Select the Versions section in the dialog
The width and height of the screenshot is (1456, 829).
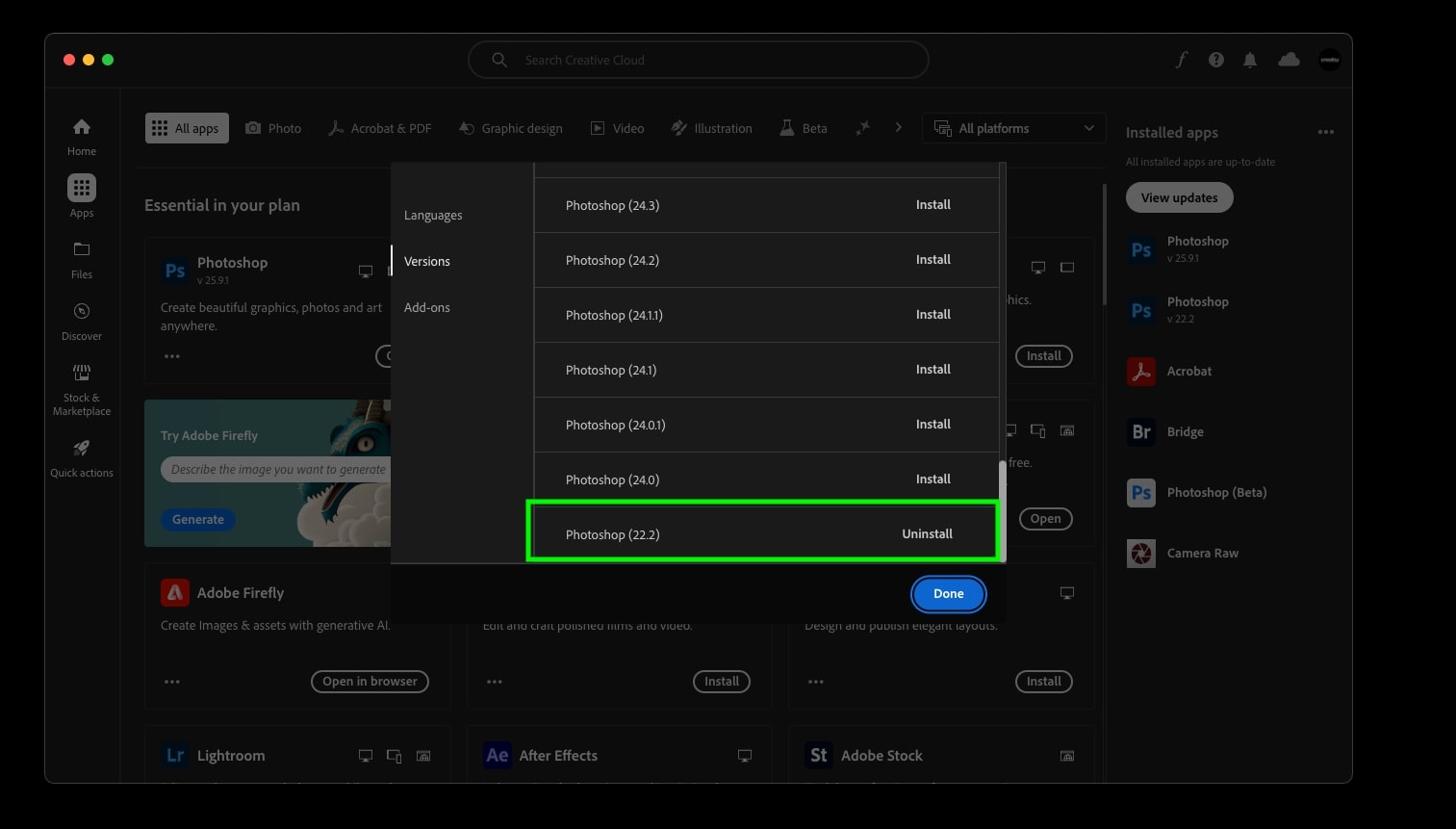(427, 261)
